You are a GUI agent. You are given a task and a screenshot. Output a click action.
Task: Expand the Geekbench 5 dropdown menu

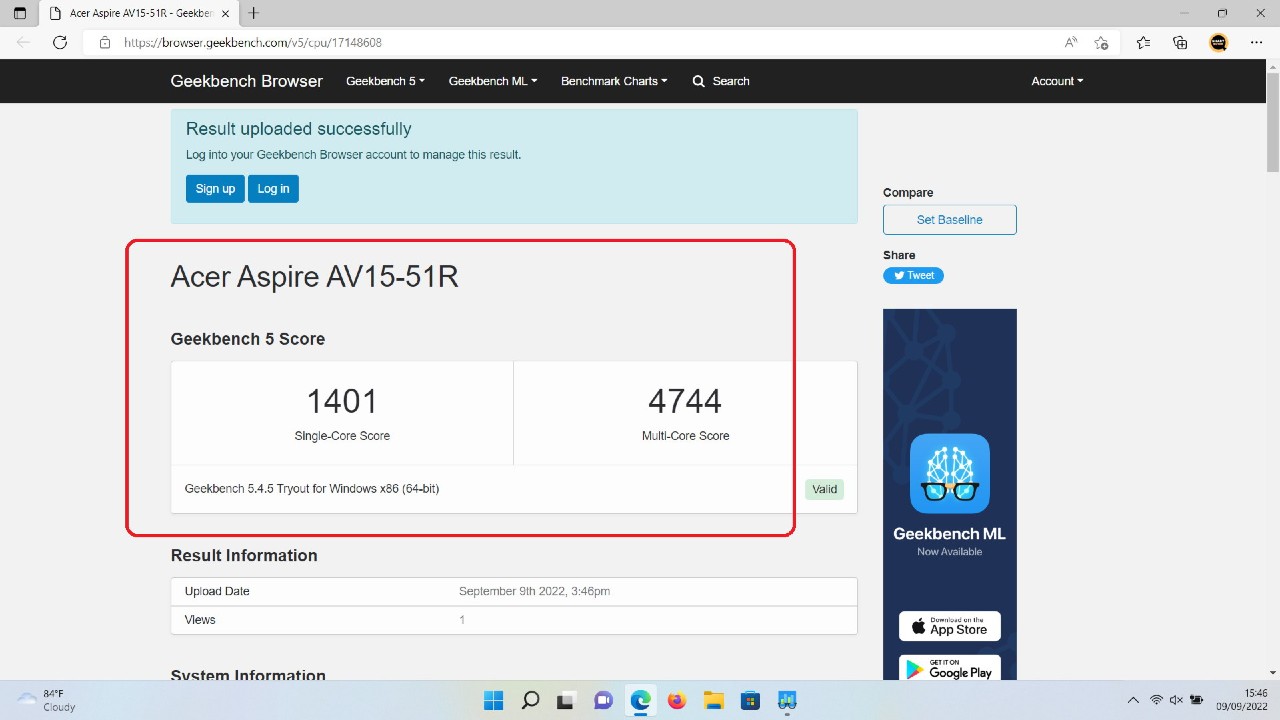pos(385,81)
